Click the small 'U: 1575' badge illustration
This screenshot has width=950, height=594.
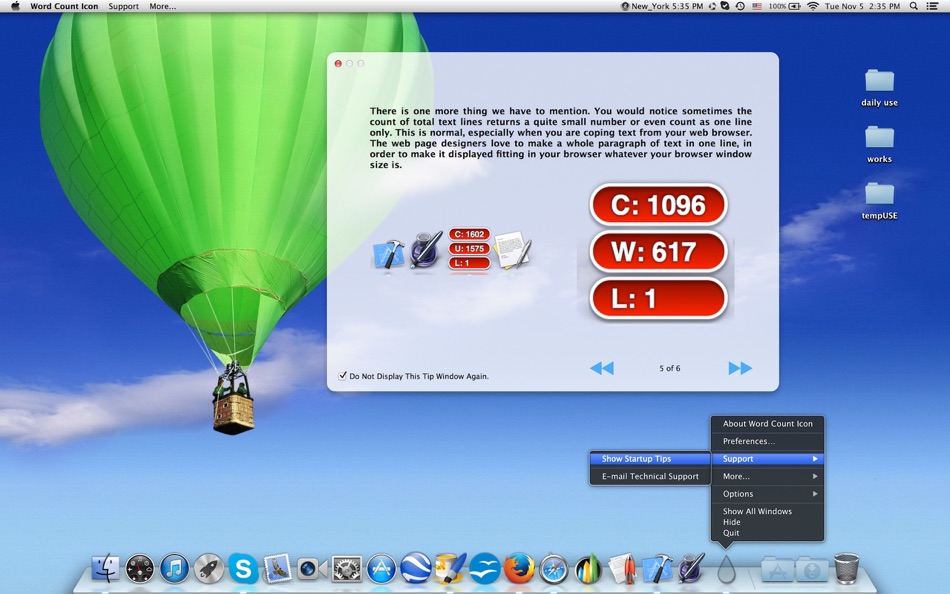coord(469,249)
